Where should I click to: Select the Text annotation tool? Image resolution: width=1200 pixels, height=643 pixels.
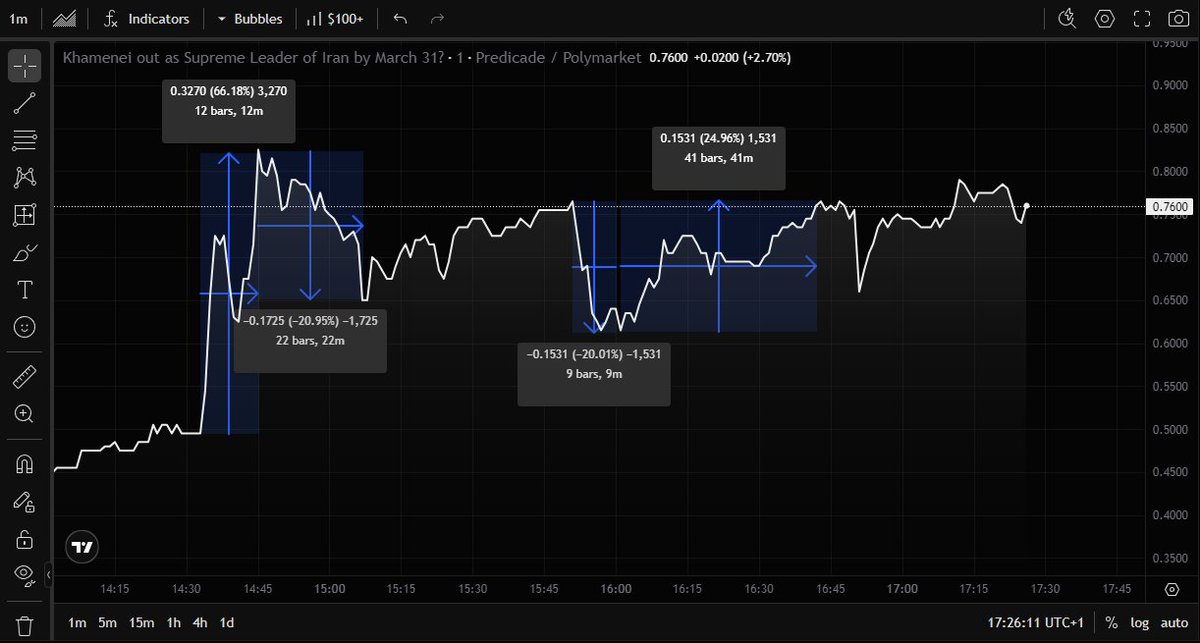click(25, 290)
